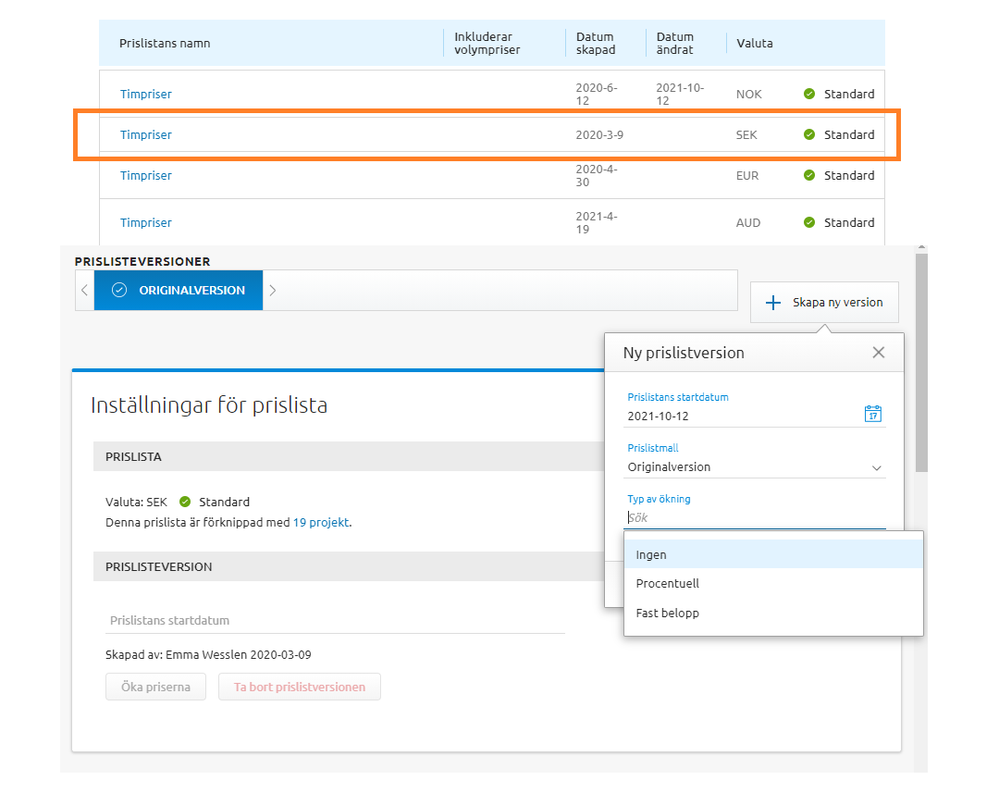
Task: Click Ta bort prislistversionen button
Action: [299, 687]
